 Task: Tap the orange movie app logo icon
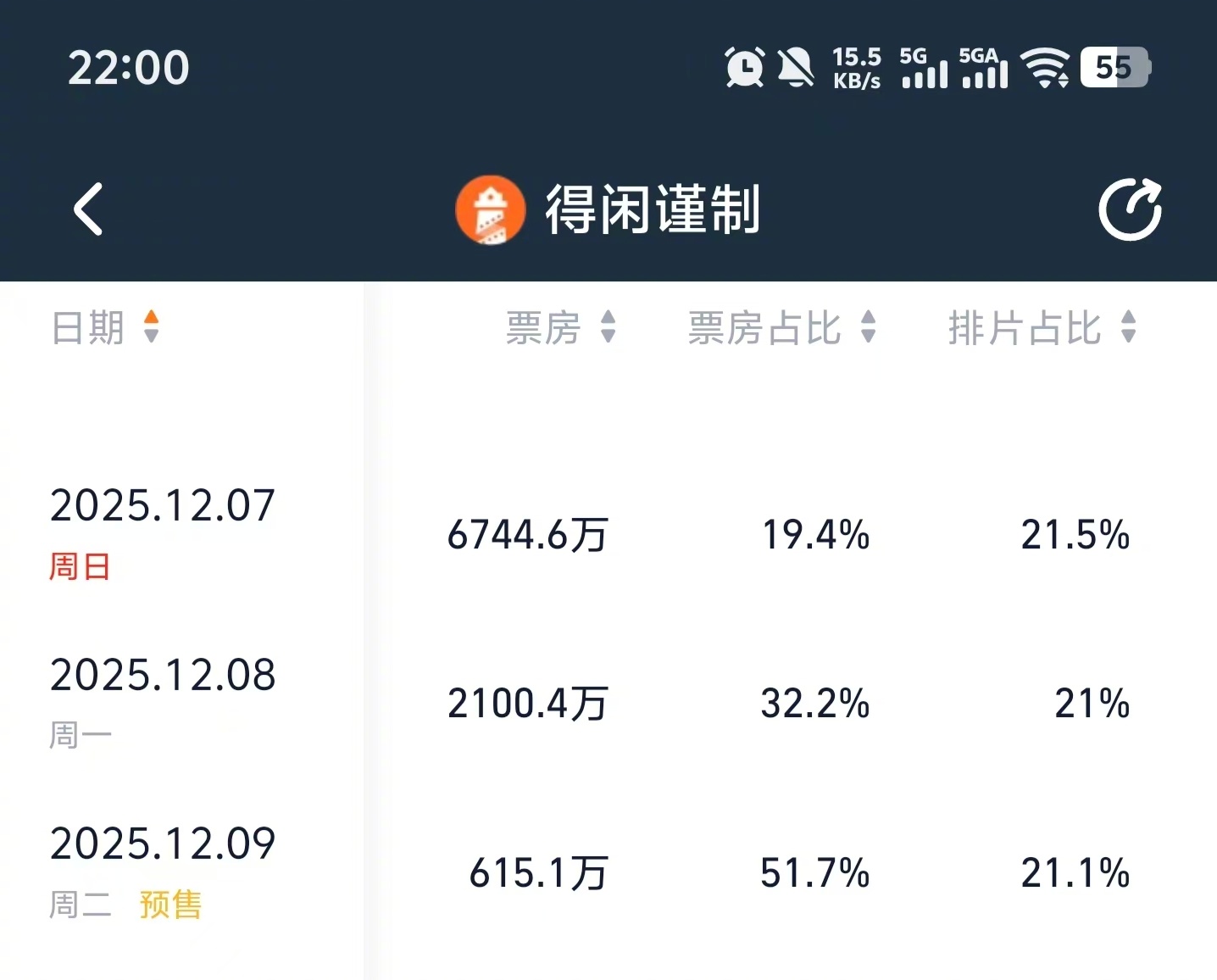click(491, 209)
